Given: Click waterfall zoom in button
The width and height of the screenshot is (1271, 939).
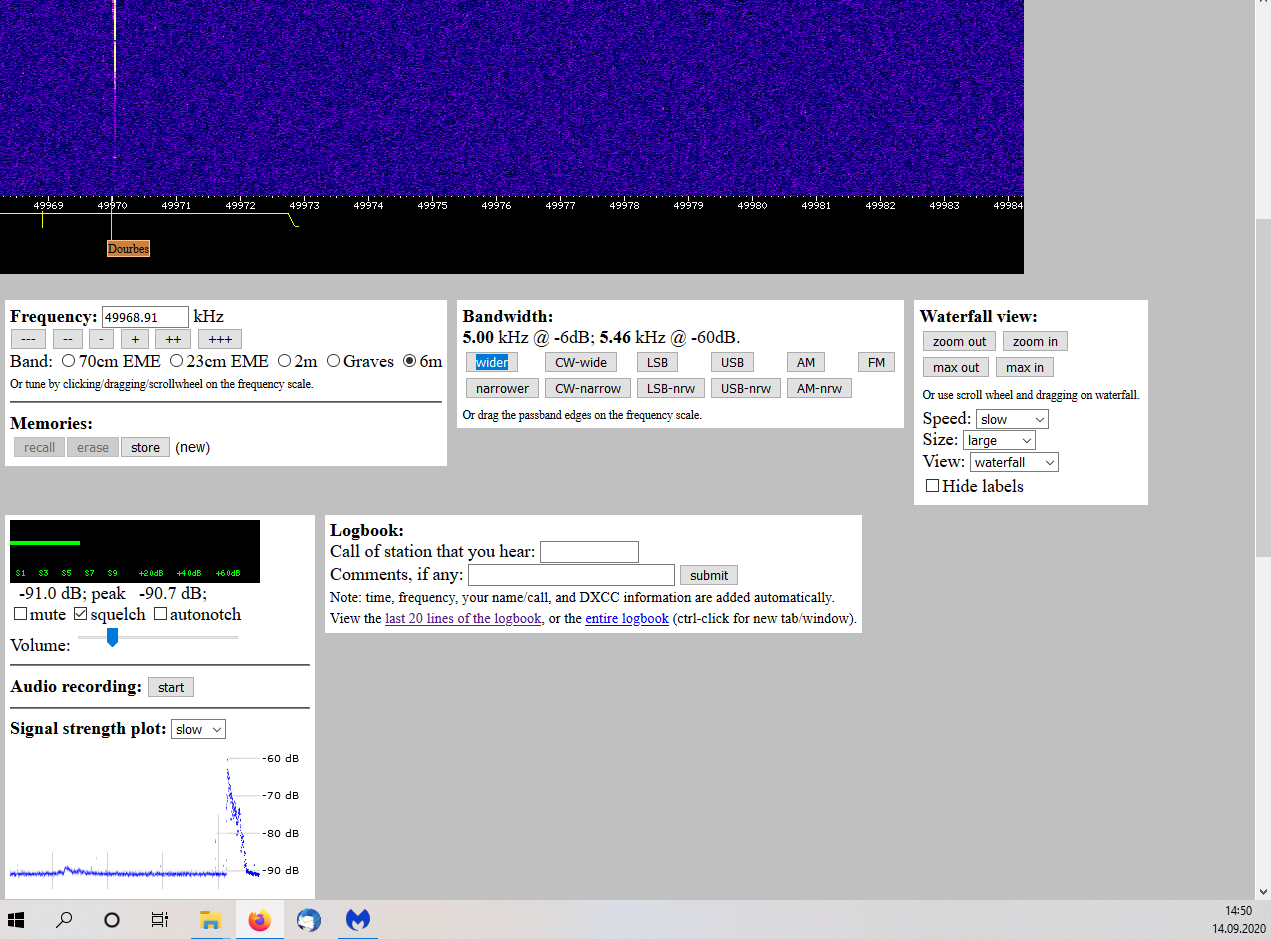Looking at the screenshot, I should 1035,341.
